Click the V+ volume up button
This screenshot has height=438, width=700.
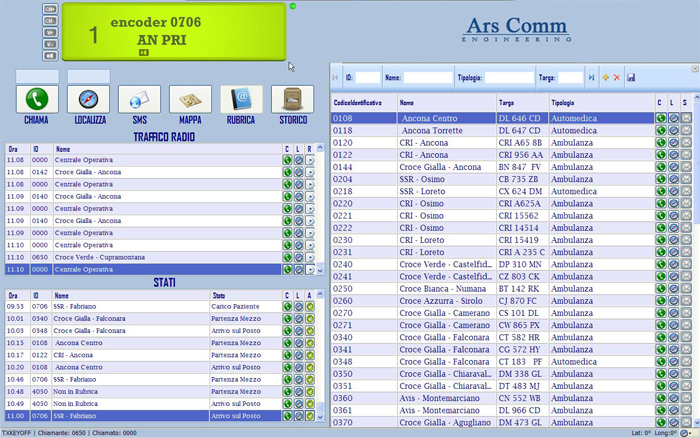pos(50,32)
